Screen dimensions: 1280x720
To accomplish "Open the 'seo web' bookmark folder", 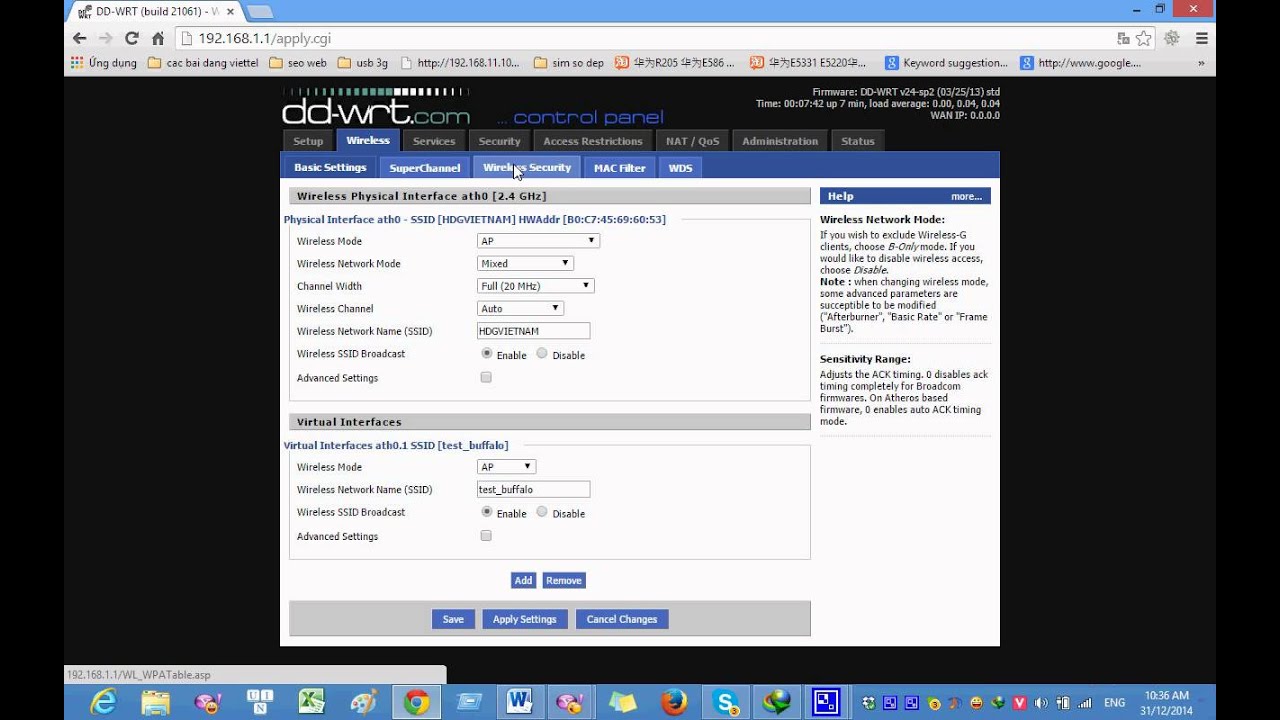I will point(298,63).
